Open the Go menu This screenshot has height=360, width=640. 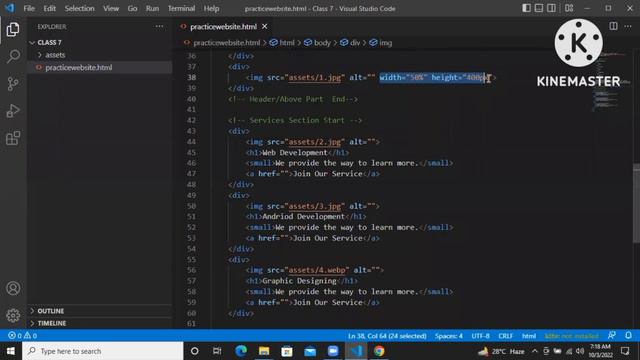point(132,8)
